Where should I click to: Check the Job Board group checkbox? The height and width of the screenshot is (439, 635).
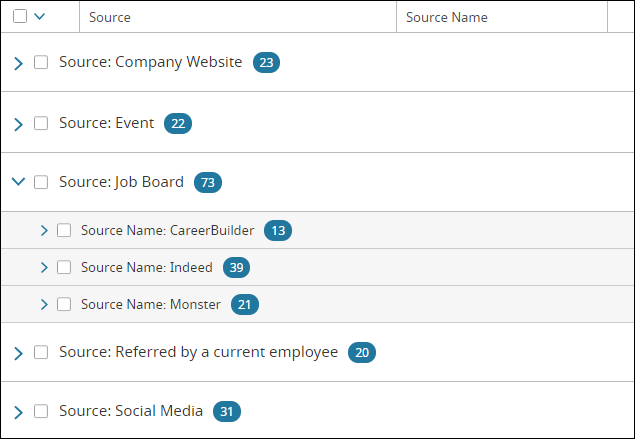click(x=41, y=182)
